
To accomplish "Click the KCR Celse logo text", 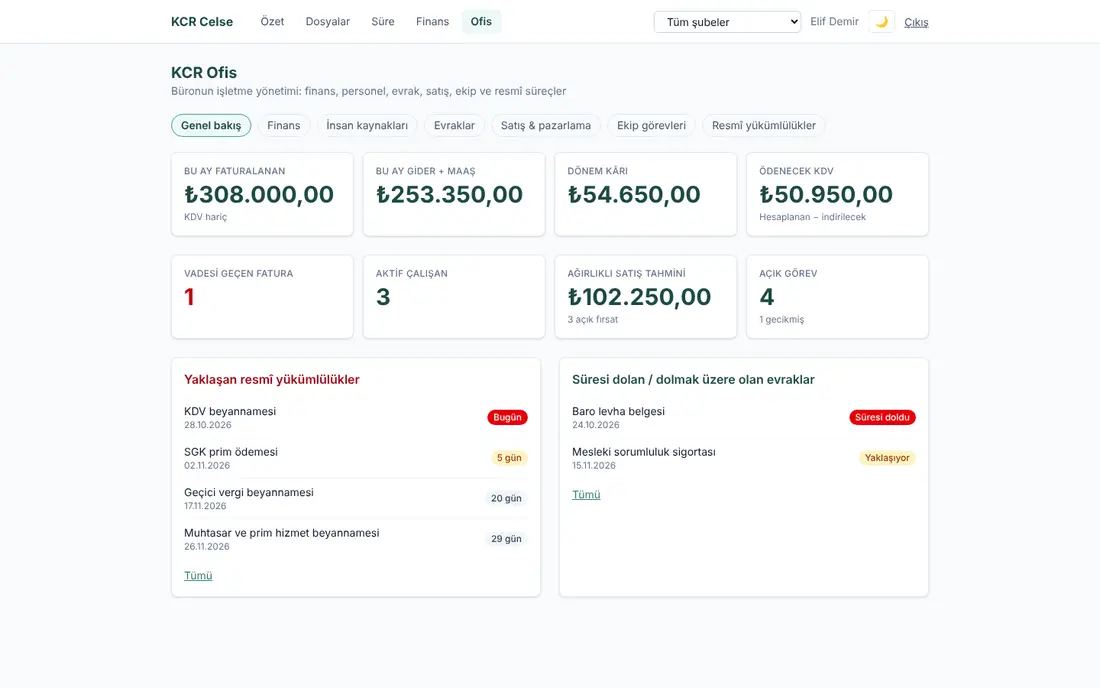I will pos(202,22).
